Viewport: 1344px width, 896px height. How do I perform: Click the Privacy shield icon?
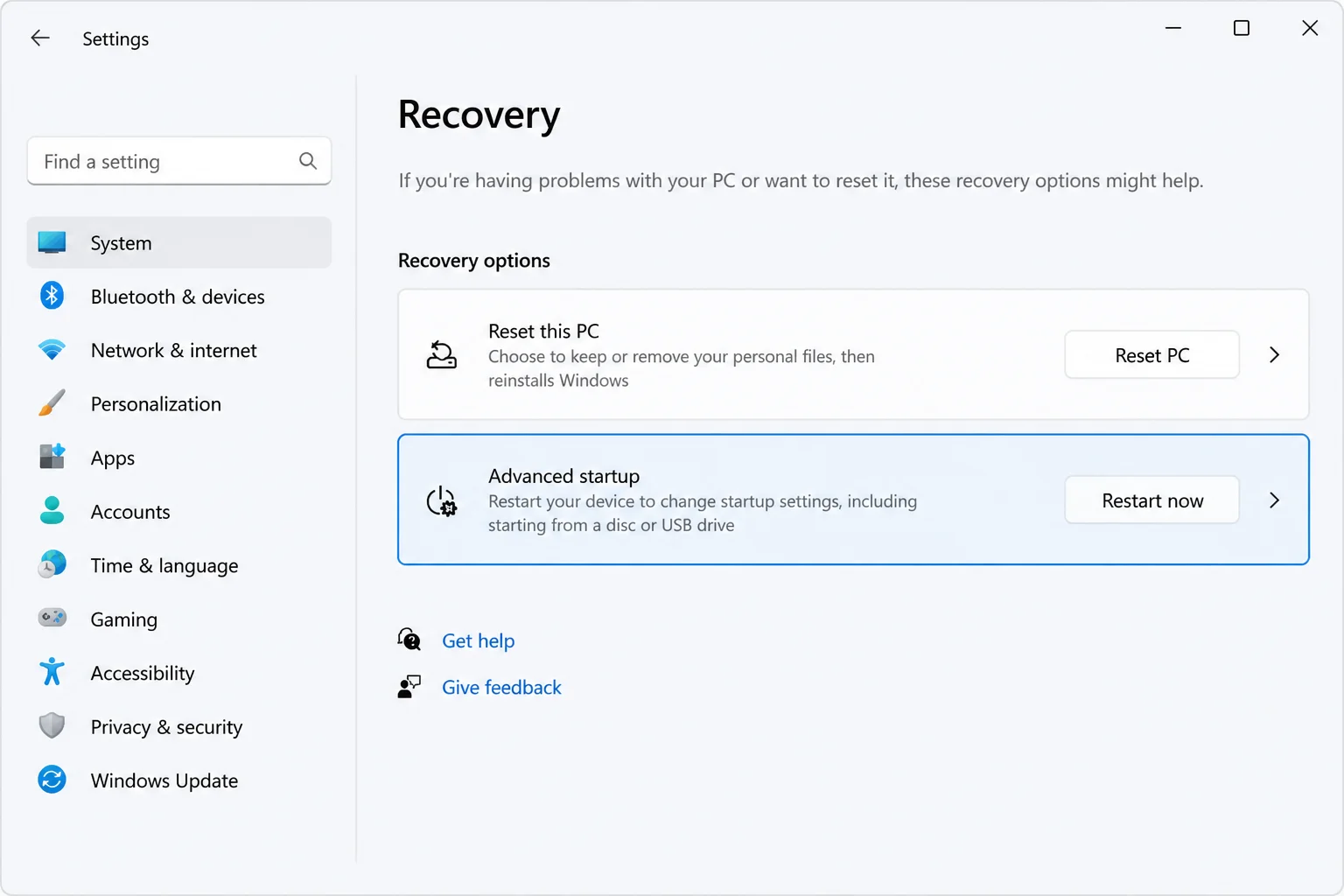(52, 725)
